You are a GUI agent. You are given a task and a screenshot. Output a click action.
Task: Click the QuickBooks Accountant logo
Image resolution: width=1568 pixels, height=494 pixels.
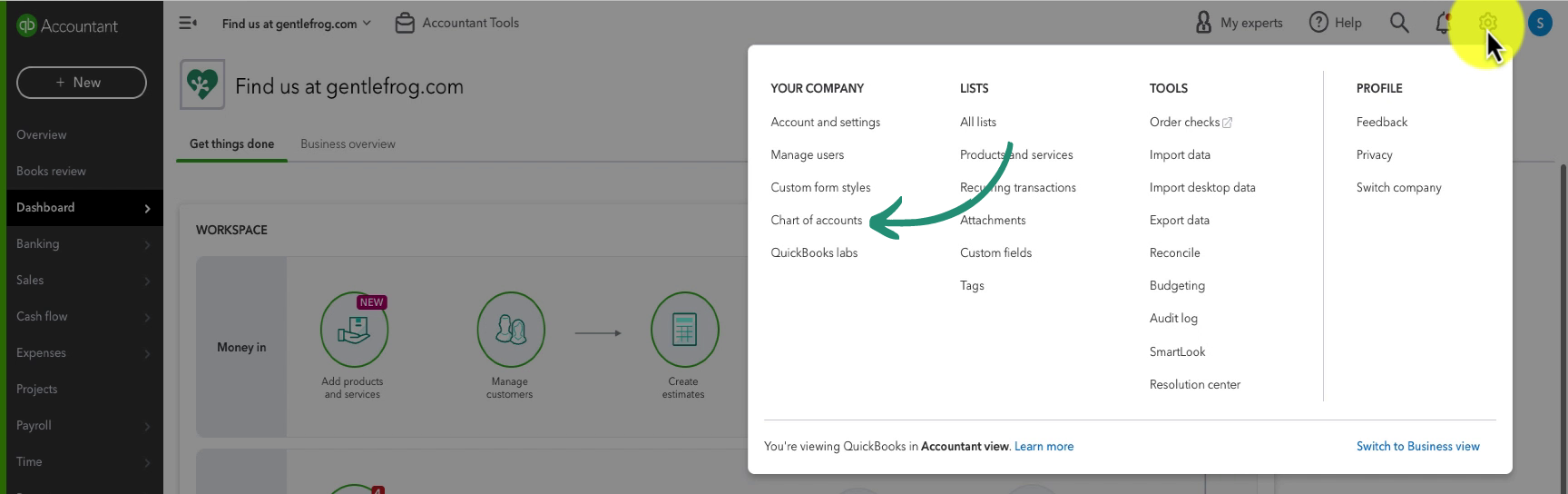pos(67,26)
